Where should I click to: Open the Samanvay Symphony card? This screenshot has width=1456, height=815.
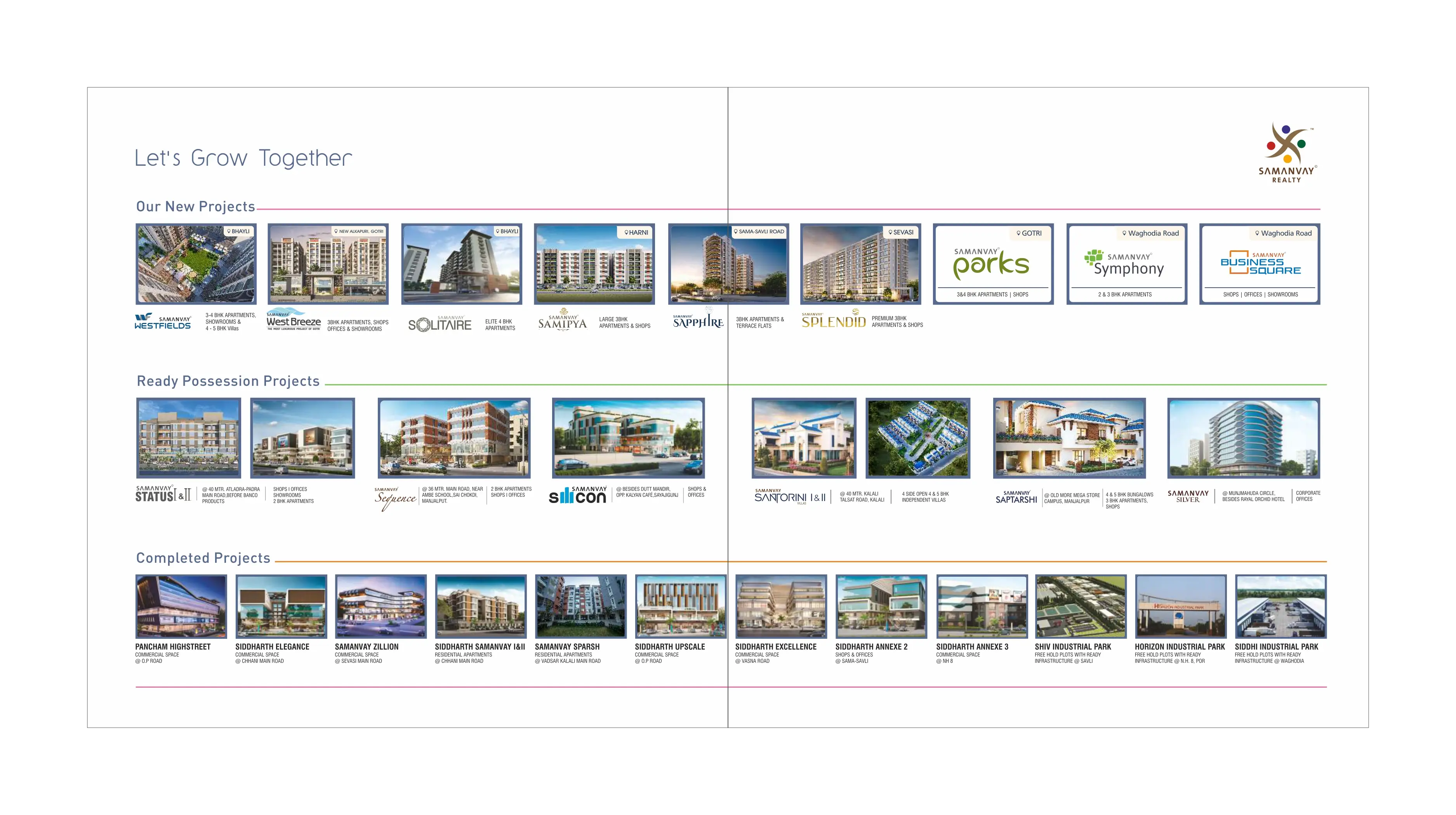[1126, 264]
